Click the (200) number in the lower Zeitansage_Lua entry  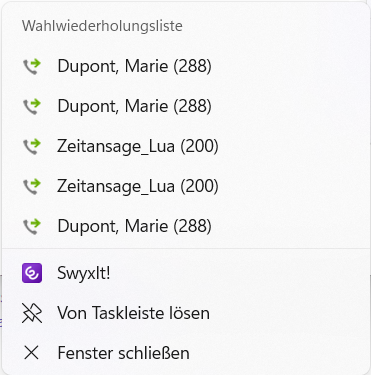199,186
